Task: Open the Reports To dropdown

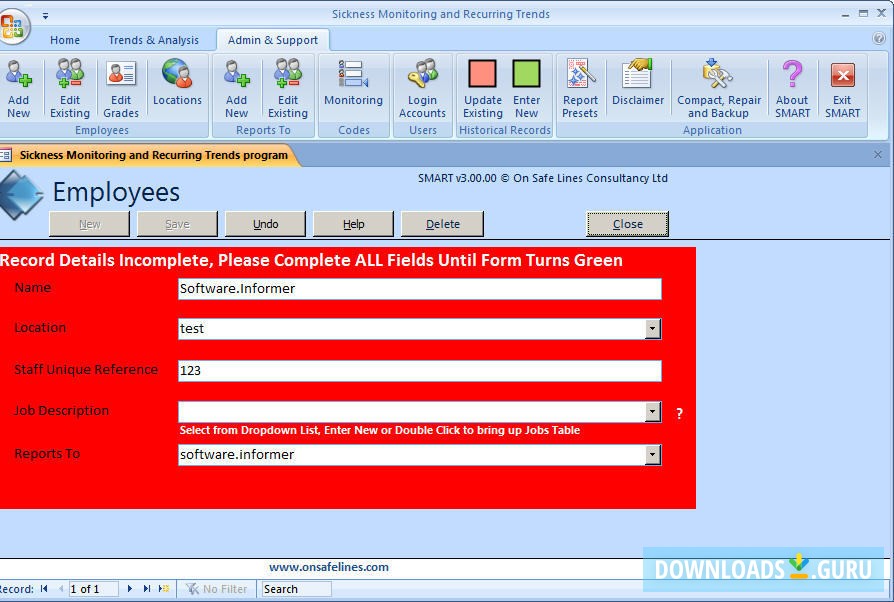Action: 653,454
